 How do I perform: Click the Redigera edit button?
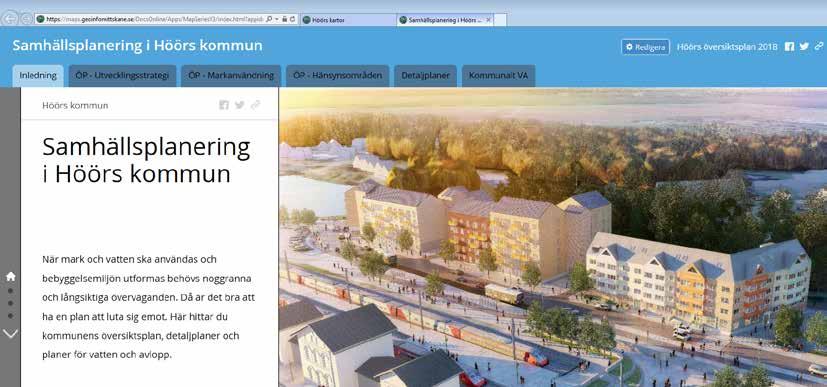[x=645, y=47]
